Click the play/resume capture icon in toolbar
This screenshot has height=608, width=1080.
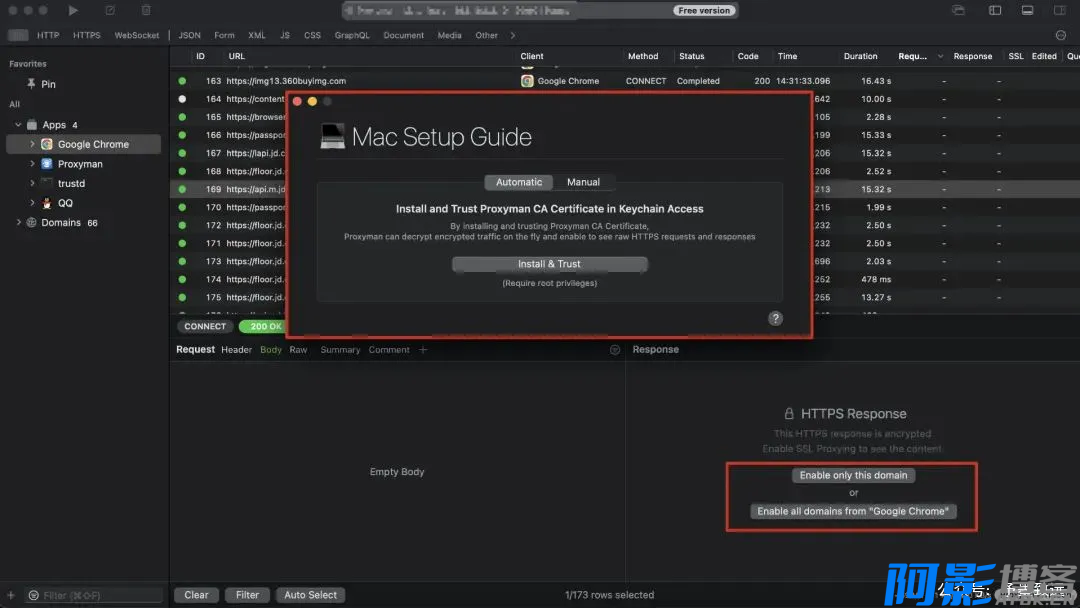pyautogui.click(x=73, y=10)
